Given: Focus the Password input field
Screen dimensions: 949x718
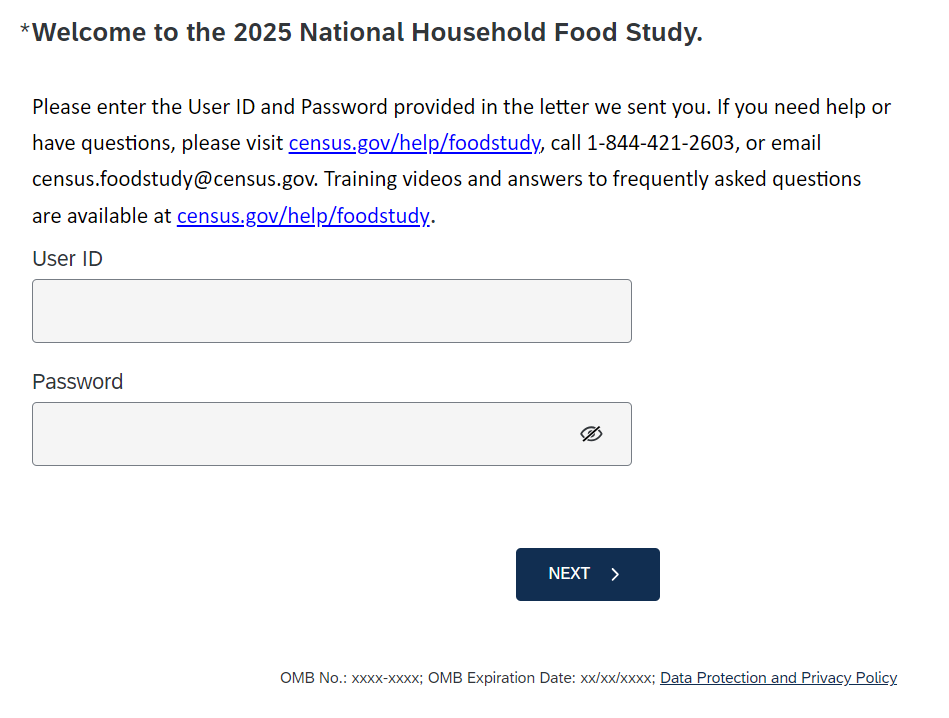Looking at the screenshot, I should (300, 434).
